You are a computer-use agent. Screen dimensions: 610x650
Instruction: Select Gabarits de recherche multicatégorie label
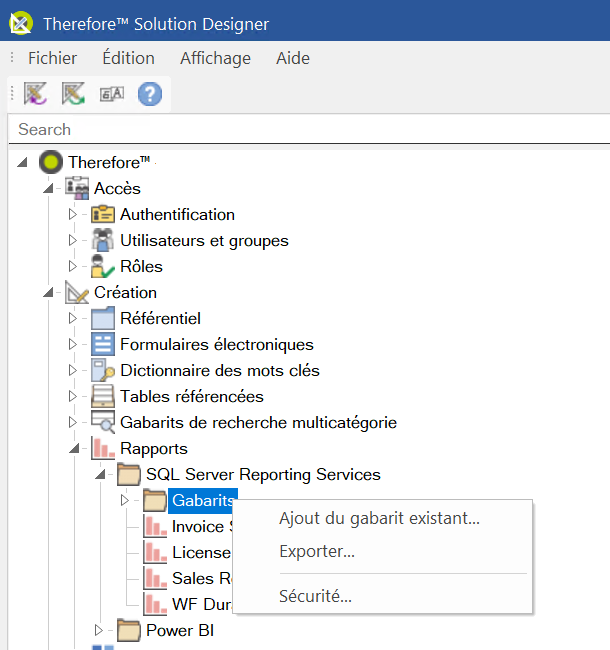tap(259, 423)
